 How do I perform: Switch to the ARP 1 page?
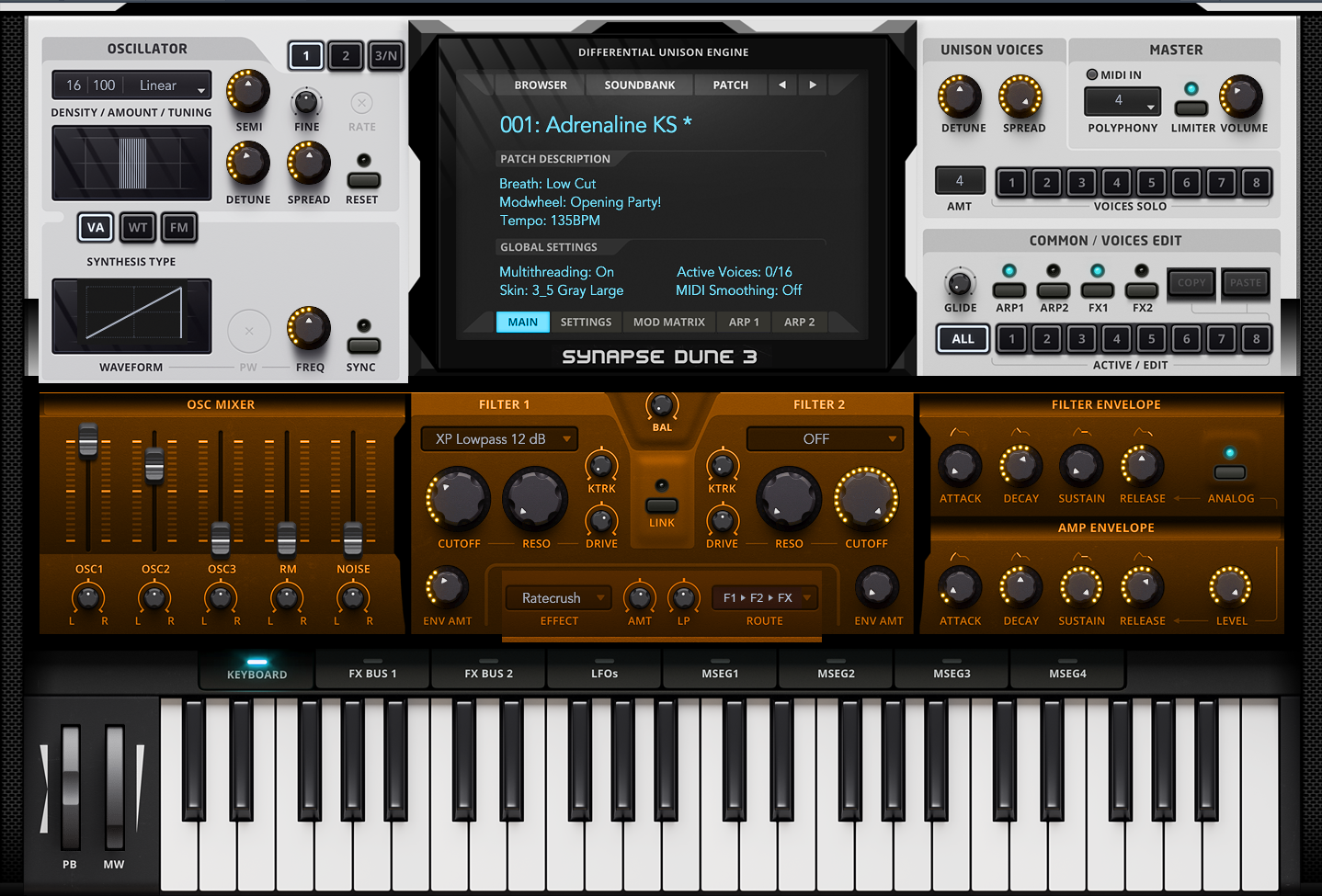click(744, 323)
